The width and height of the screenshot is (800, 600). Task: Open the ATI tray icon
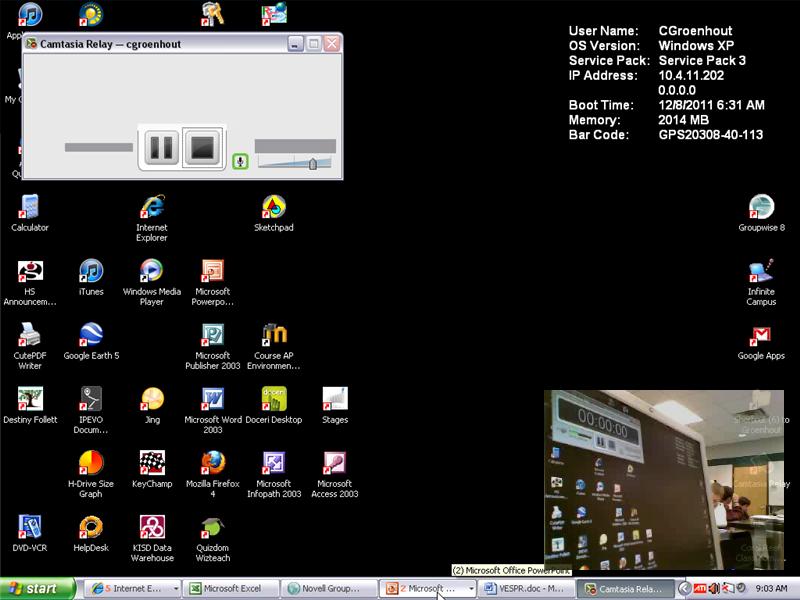[x=700, y=589]
